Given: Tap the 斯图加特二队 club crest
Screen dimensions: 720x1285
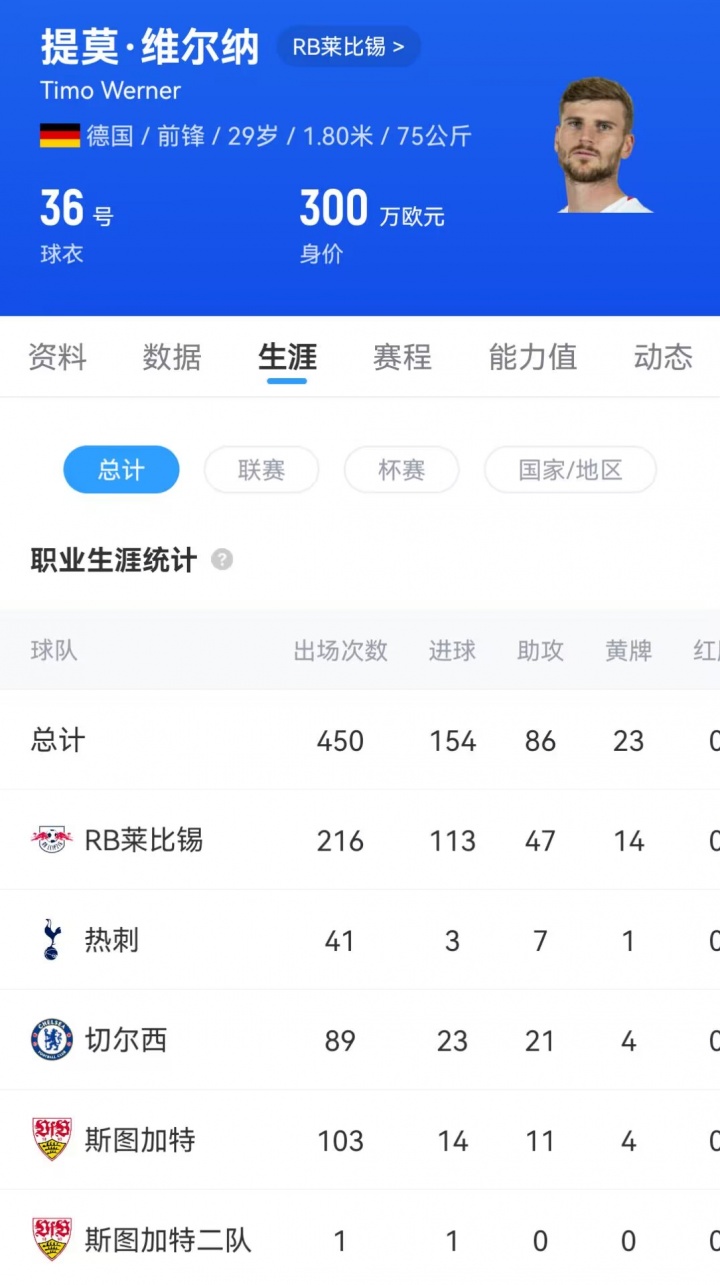Looking at the screenshot, I should (x=51, y=1240).
